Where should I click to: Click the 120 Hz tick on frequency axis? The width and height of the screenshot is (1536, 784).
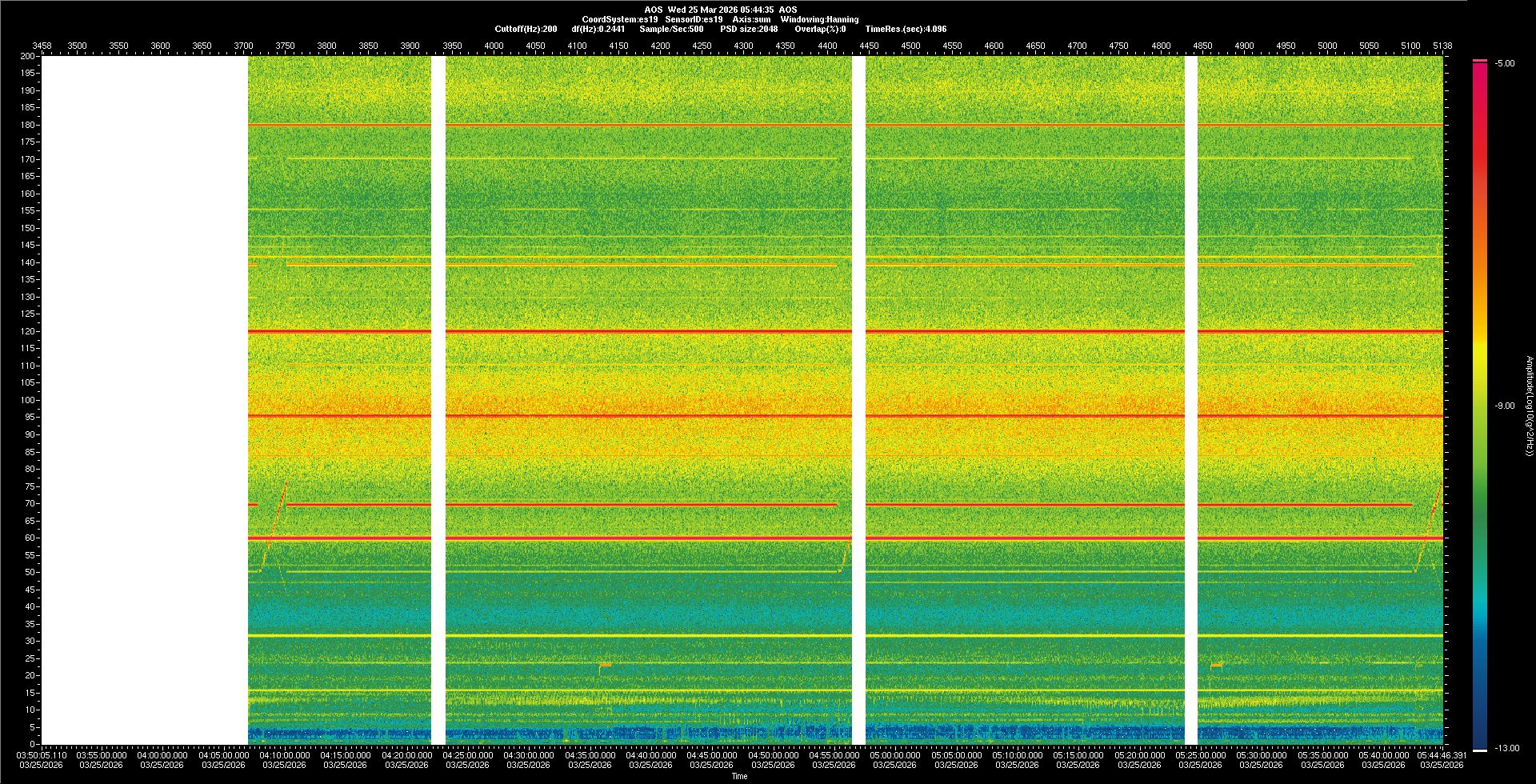tap(28, 331)
